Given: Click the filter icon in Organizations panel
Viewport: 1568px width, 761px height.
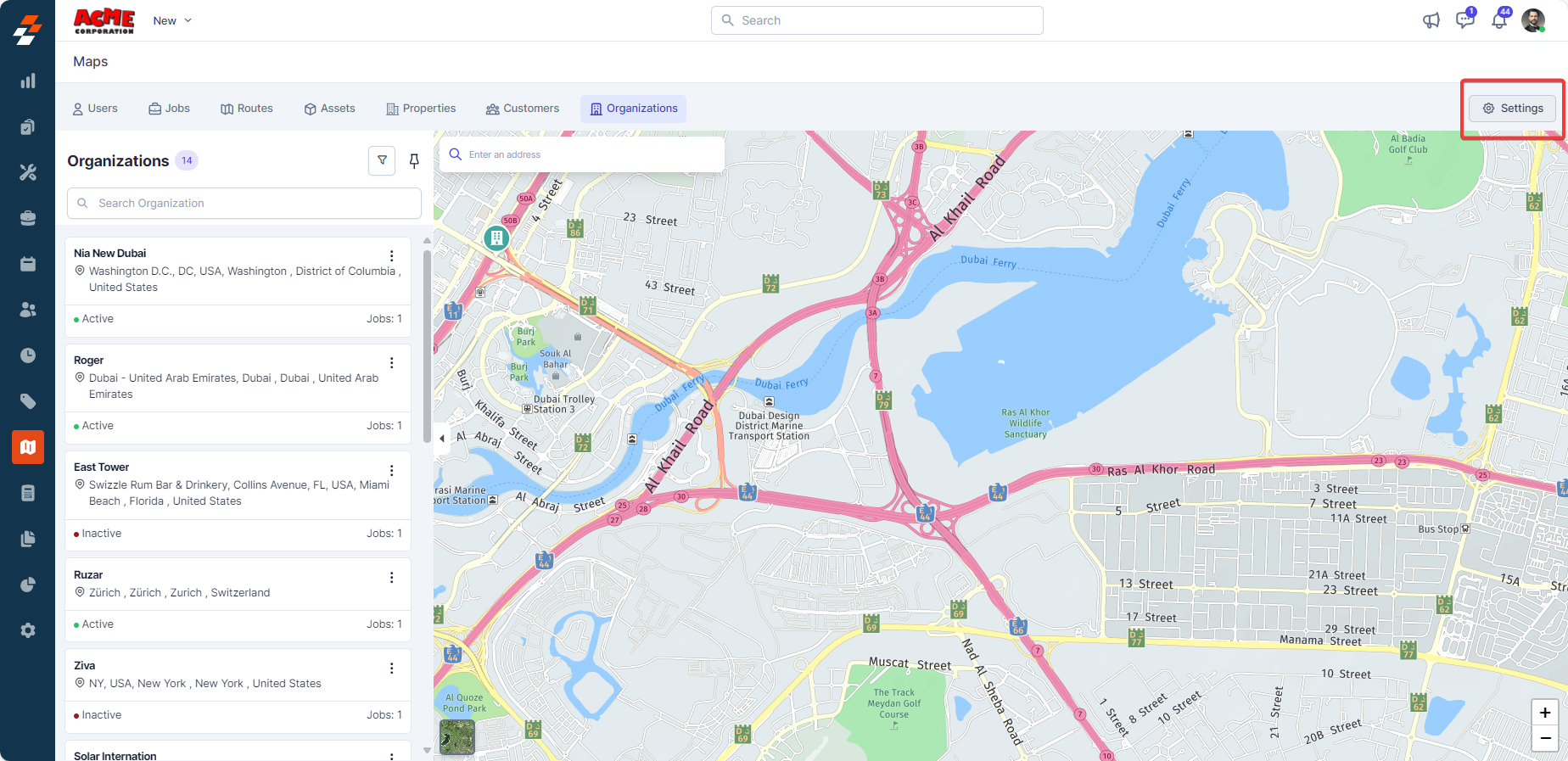Looking at the screenshot, I should 382,160.
